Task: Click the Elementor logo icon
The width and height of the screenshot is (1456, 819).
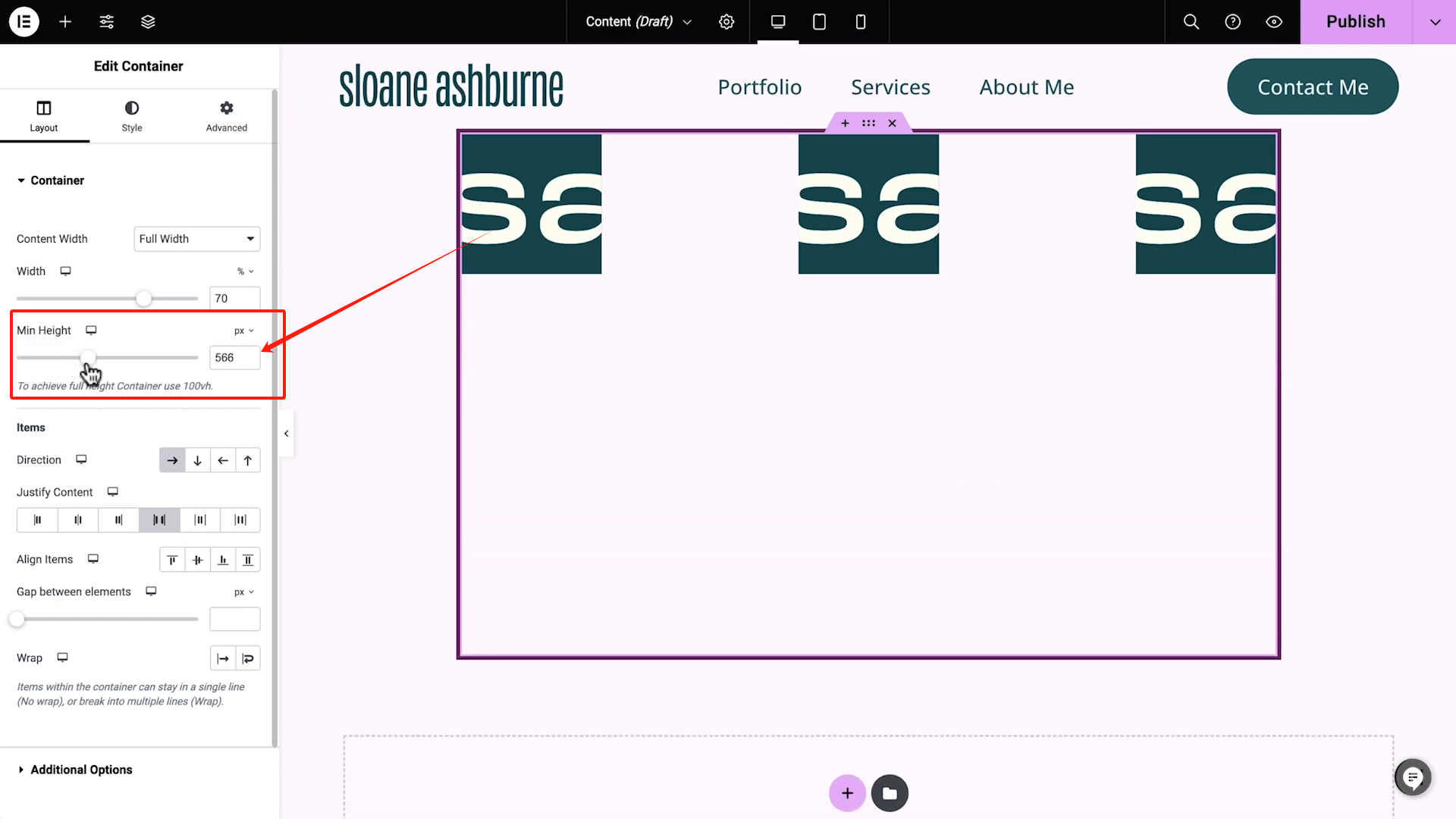Action: (24, 21)
